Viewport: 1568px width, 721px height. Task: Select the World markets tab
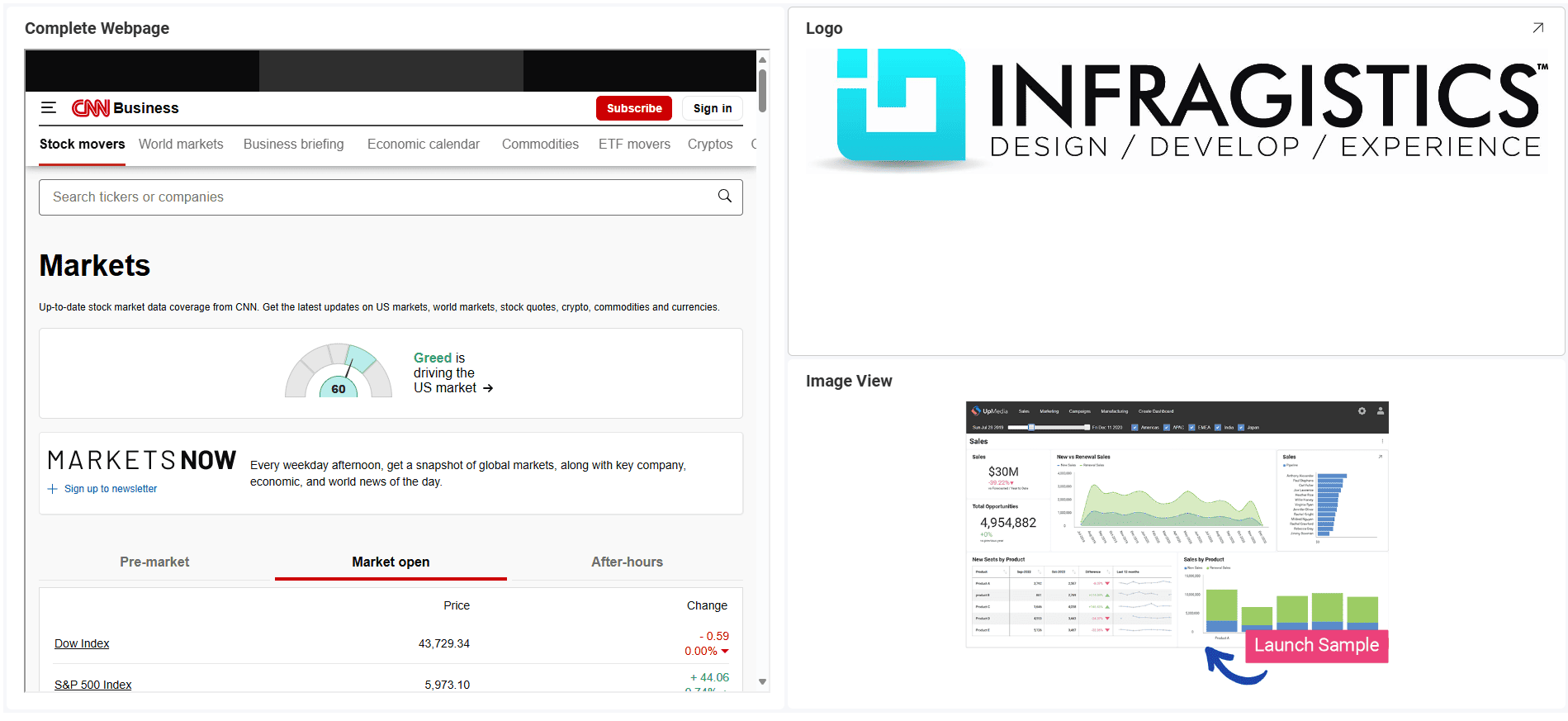click(181, 144)
